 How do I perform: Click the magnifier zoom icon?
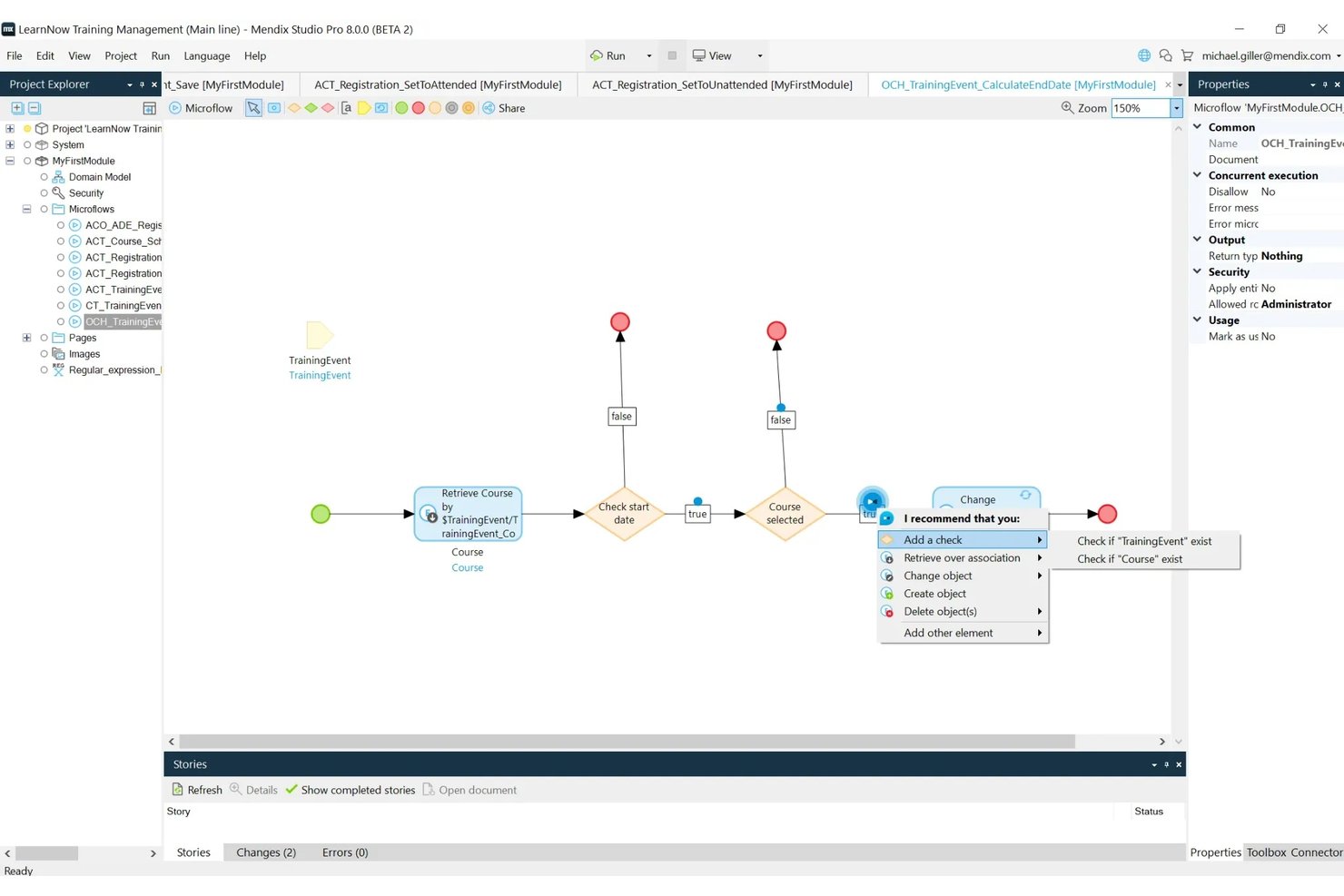(1067, 107)
